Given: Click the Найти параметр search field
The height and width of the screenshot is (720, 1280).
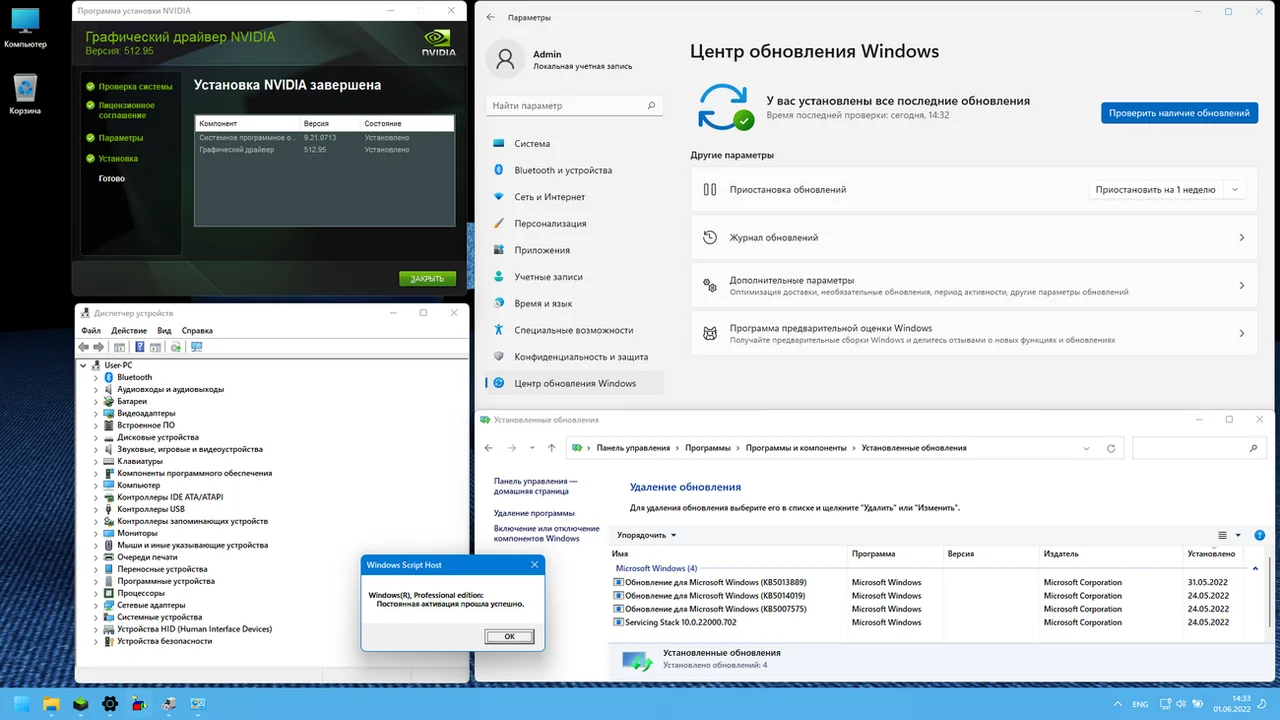Looking at the screenshot, I should (x=574, y=105).
